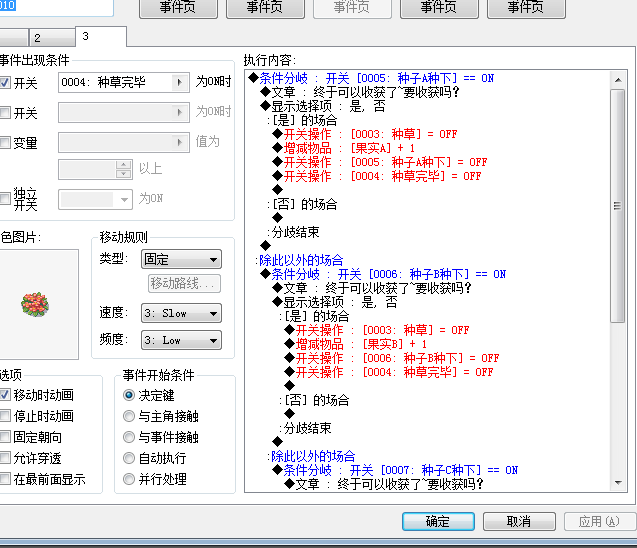Open the 类型 dropdown set to 固定
The image size is (637, 548).
181,259
